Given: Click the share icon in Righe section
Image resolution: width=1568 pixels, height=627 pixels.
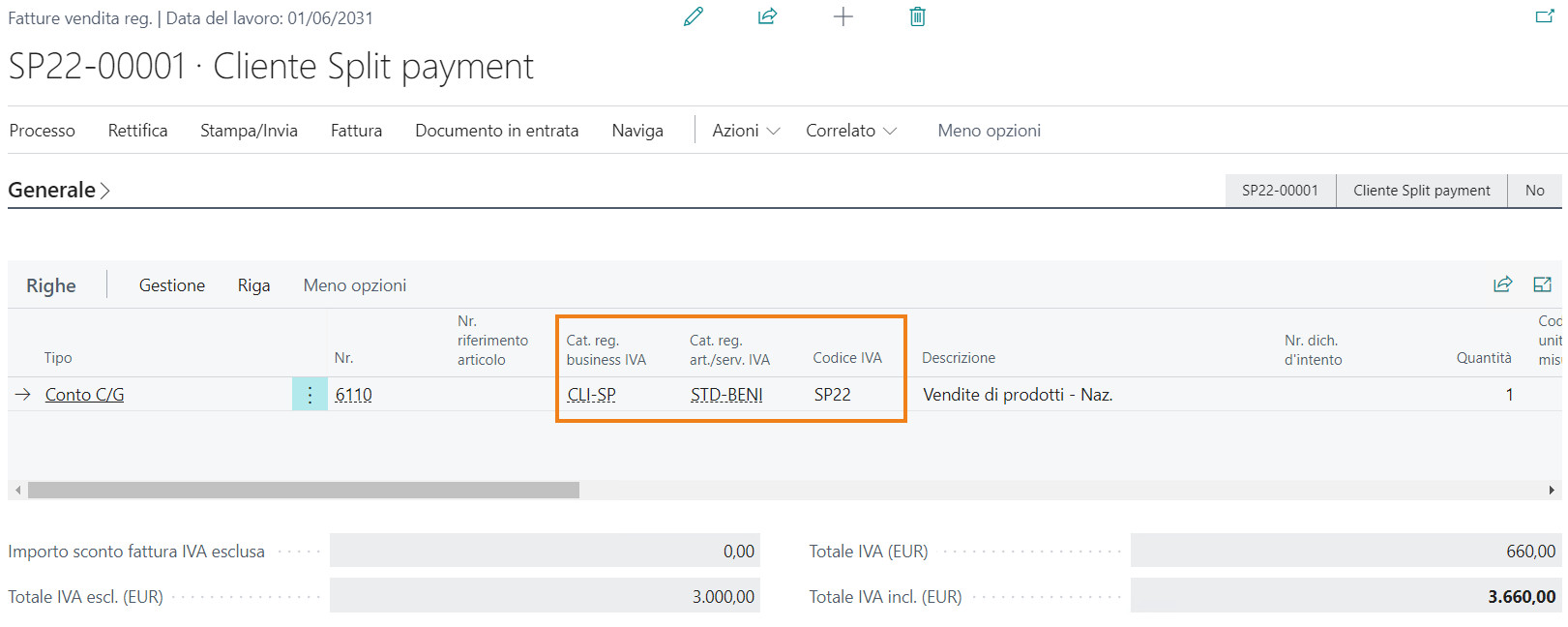Looking at the screenshot, I should 1502,284.
